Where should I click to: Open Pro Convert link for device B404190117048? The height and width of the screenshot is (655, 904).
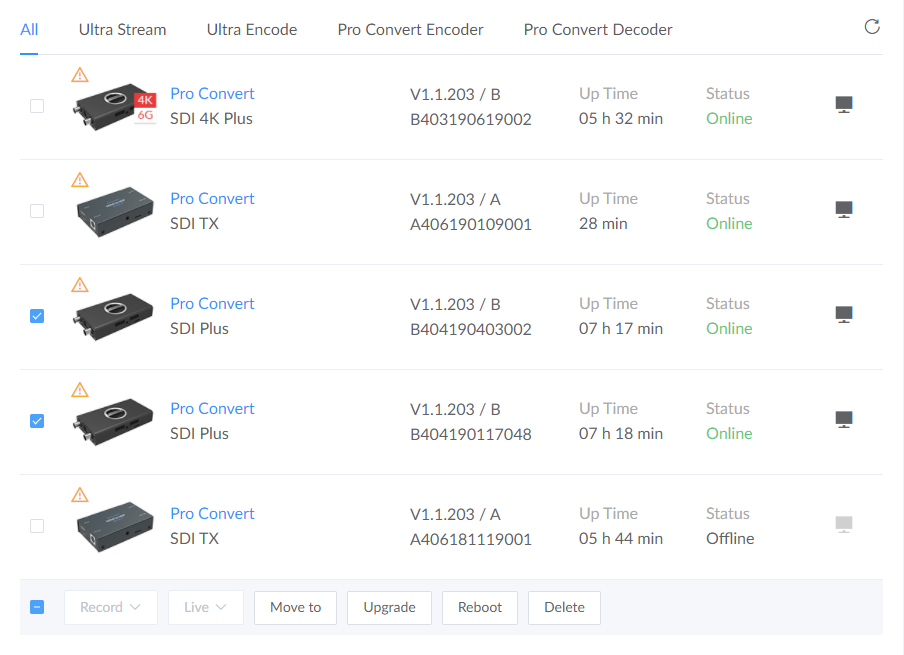(x=212, y=408)
